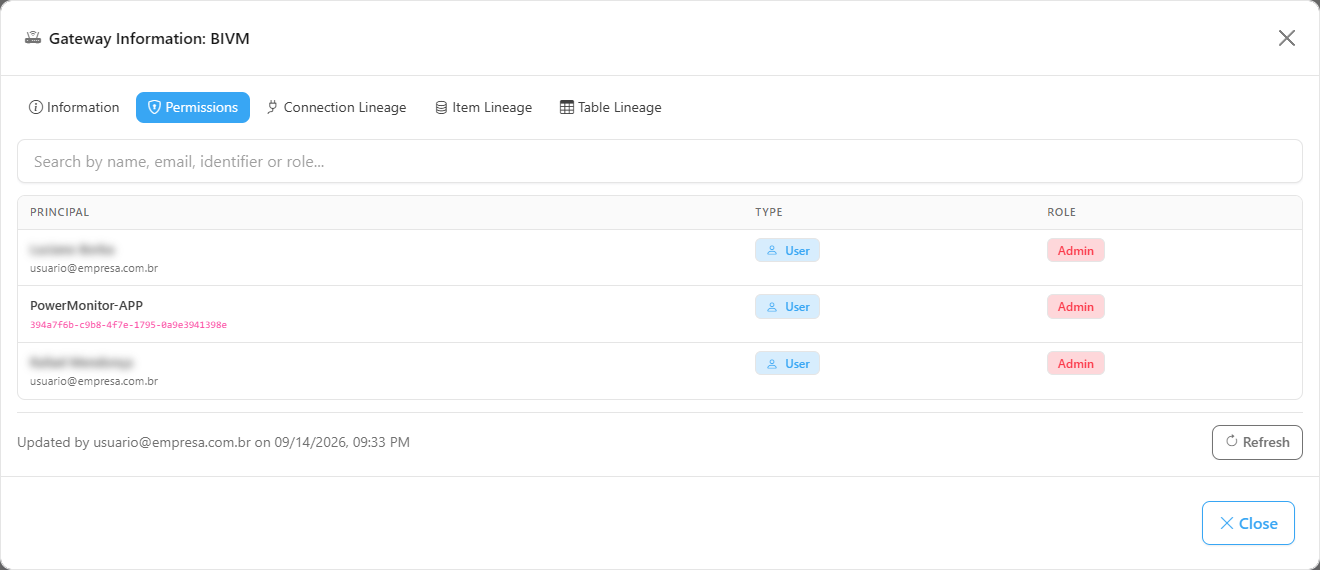
Task: Click the refresh arrow icon in Refresh button
Action: coord(1232,441)
